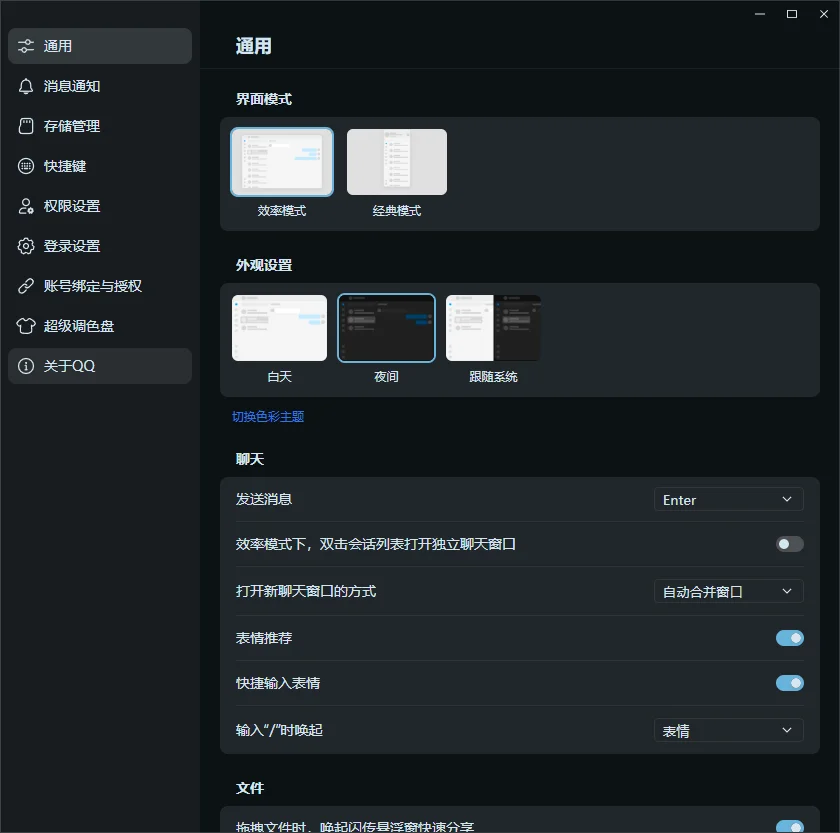The image size is (840, 833).
Task: Toggle 双击会话列表打开独立聊天窗口 switch
Action: (x=790, y=544)
